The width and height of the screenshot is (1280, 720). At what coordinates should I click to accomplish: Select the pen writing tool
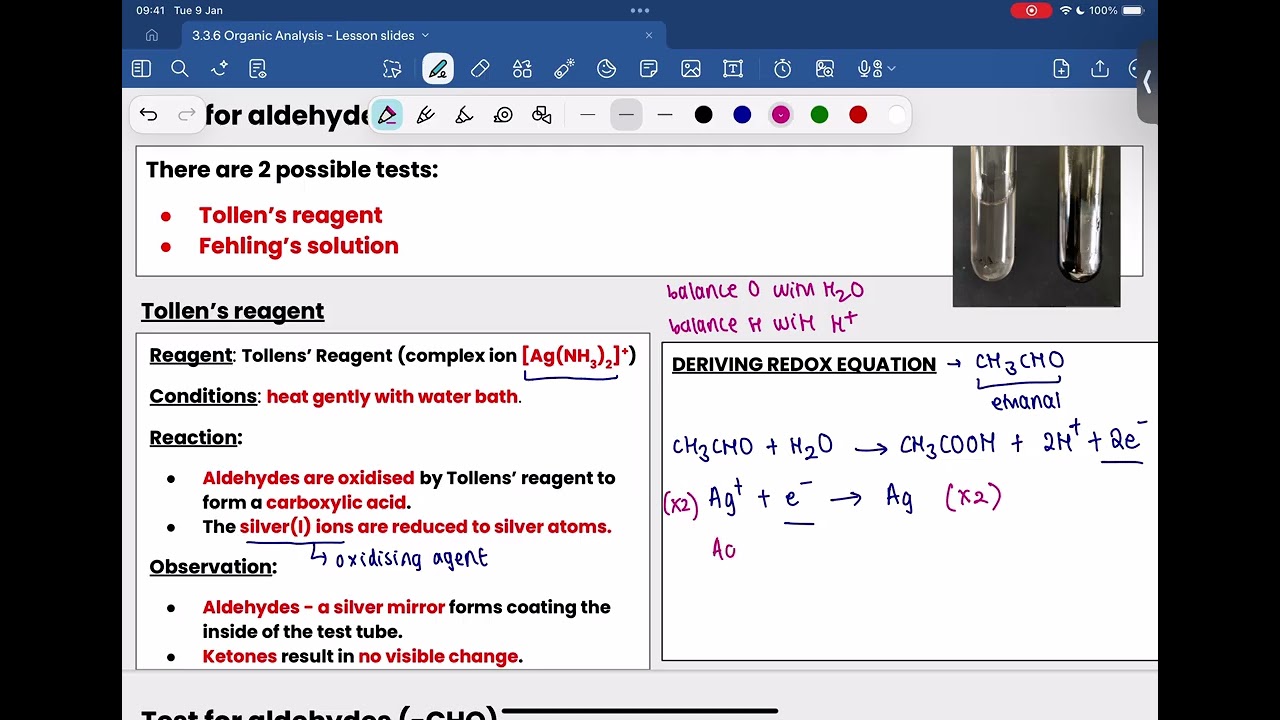(x=438, y=69)
